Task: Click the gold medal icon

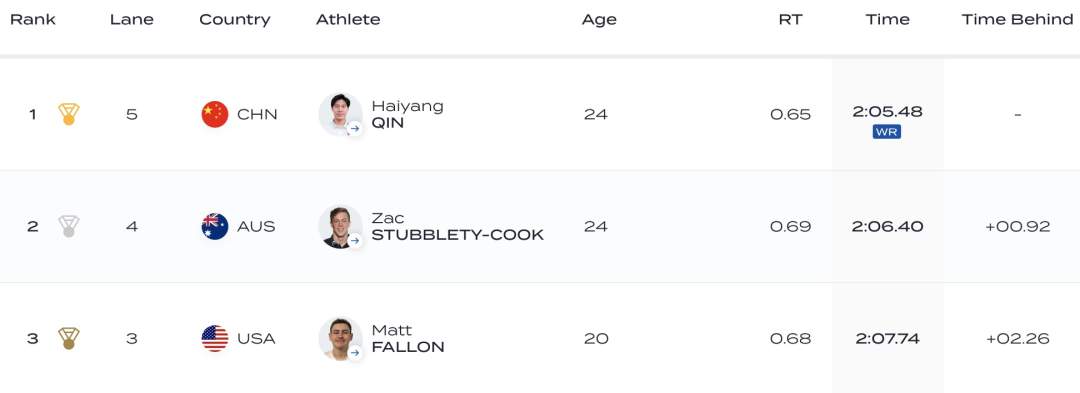Action: (x=69, y=114)
